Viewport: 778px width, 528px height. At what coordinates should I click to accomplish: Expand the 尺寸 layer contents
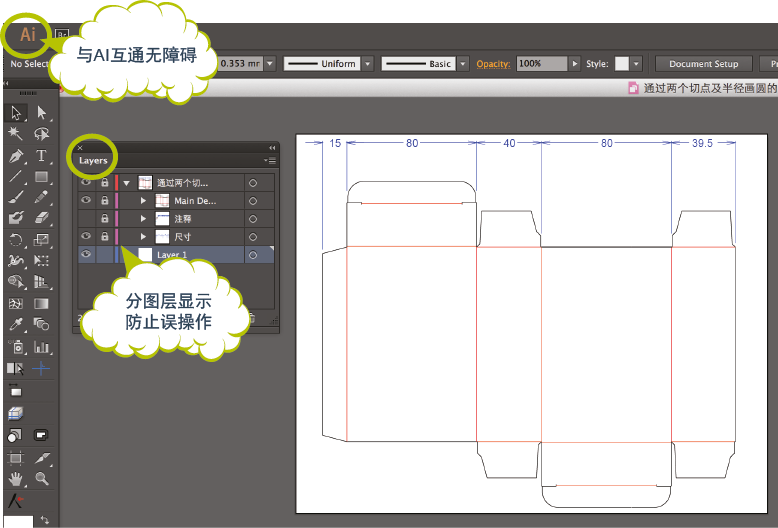143,237
